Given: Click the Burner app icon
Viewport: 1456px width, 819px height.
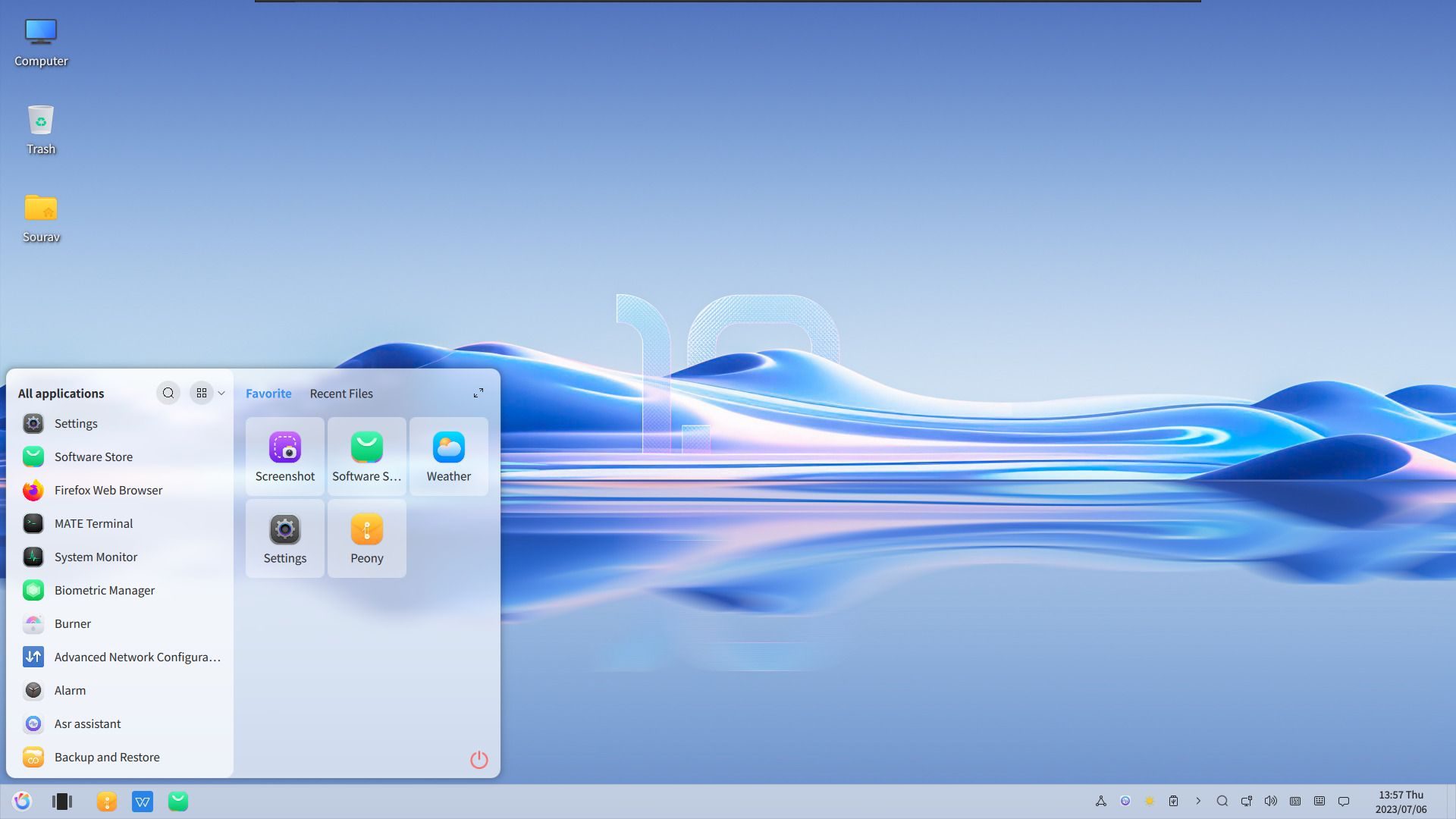Looking at the screenshot, I should pos(33,623).
